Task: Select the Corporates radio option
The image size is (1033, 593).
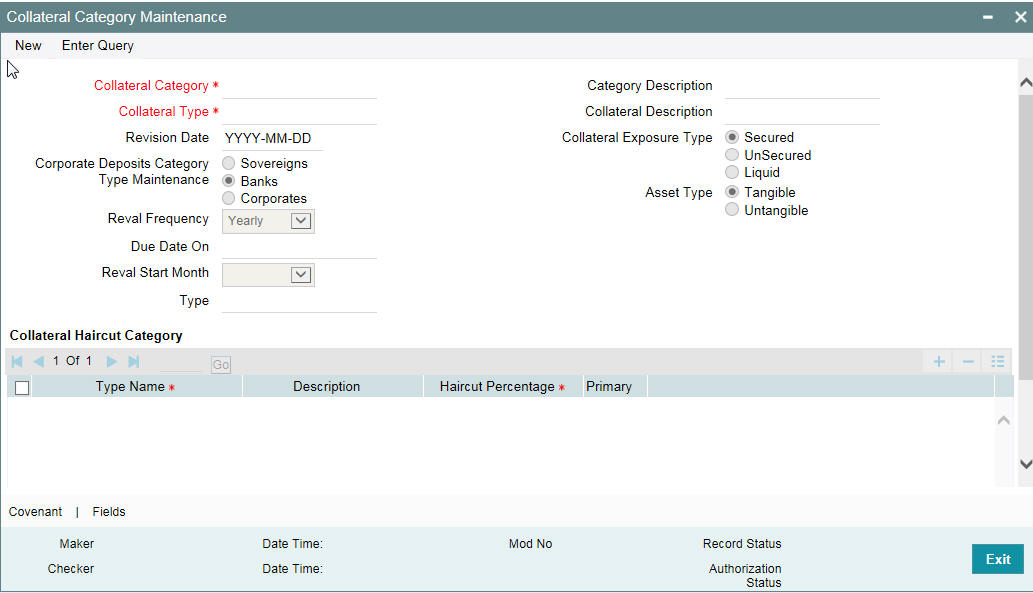Action: 229,198
